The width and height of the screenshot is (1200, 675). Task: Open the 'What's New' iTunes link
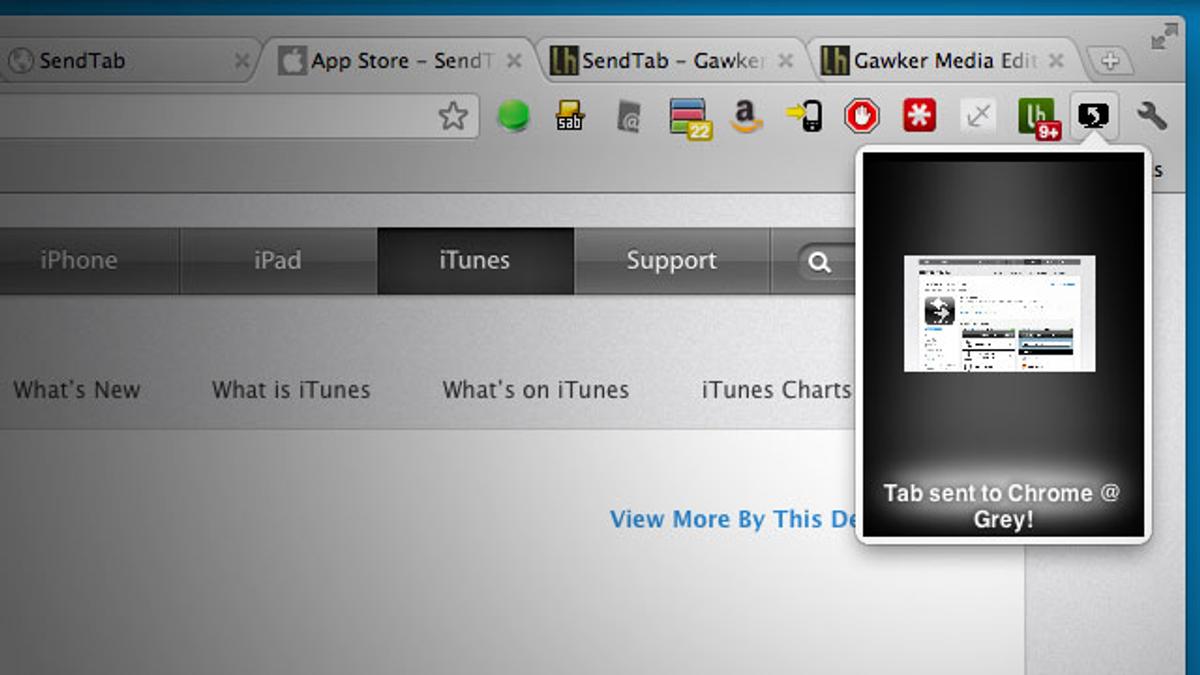[x=77, y=390]
